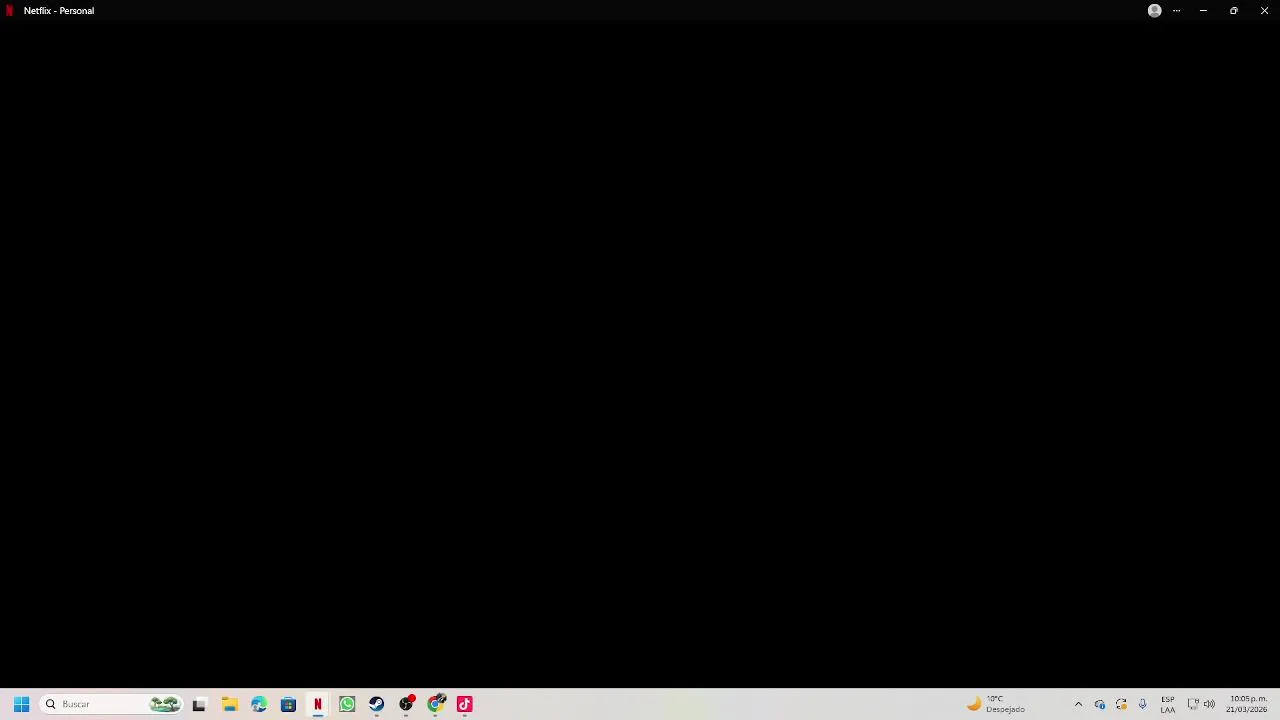Open the three-dot menu in the title bar
This screenshot has width=1280, height=720.
1176,11
